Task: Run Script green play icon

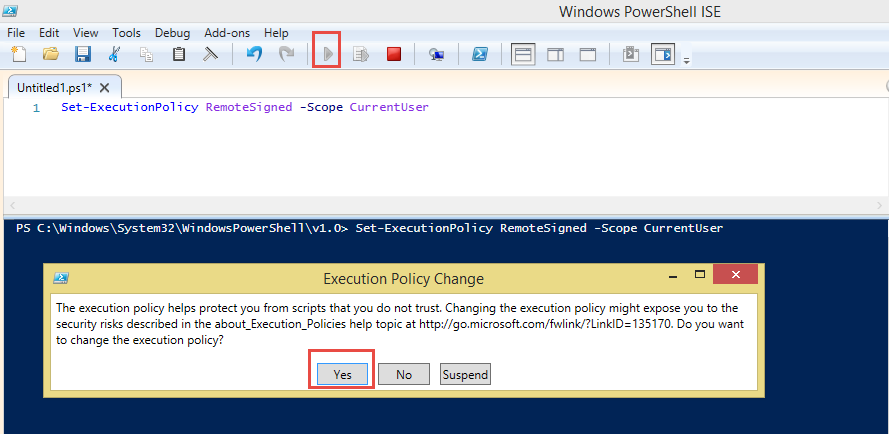Action: click(328, 54)
